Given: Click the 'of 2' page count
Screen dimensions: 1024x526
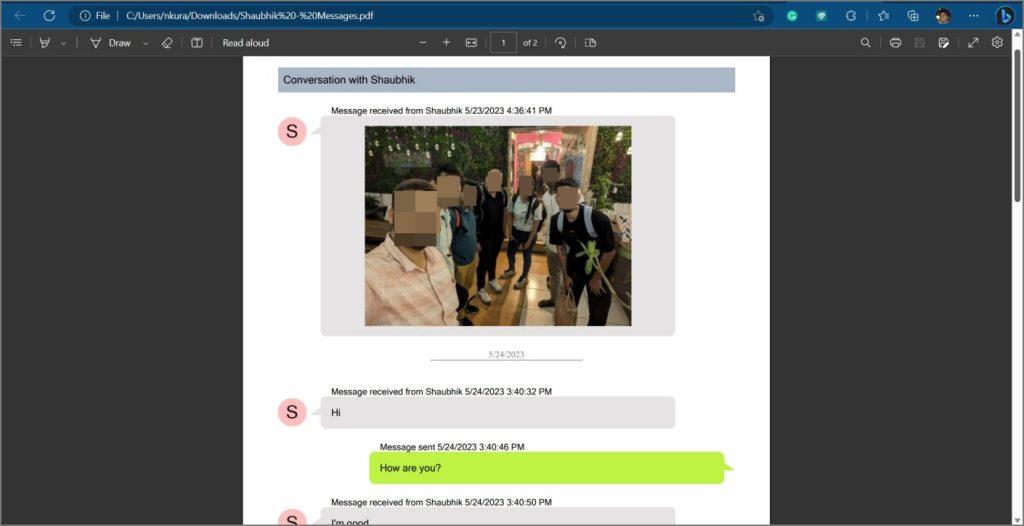Looking at the screenshot, I should pyautogui.click(x=530, y=43).
